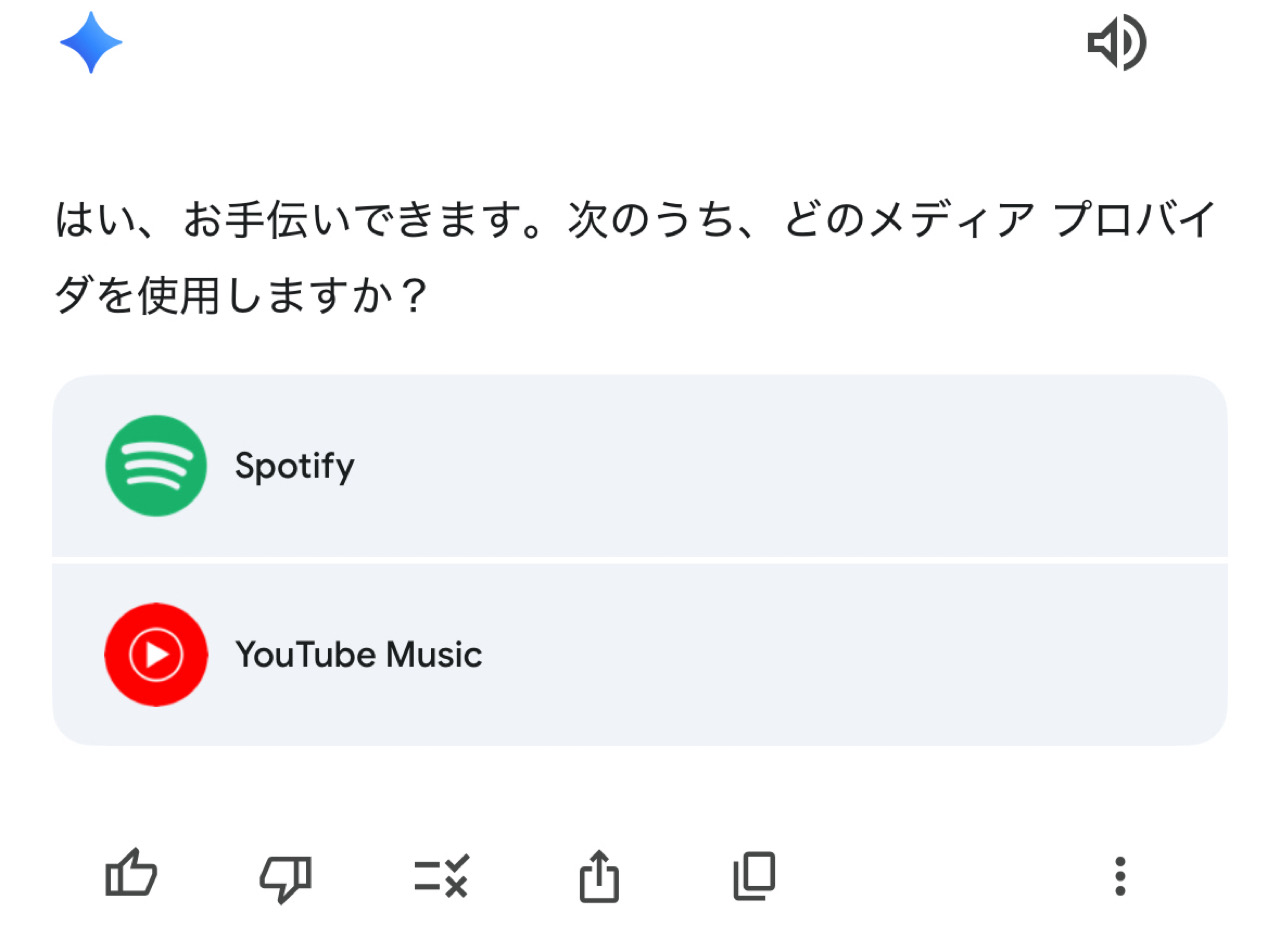Select the Spotify text label
The height and width of the screenshot is (926, 1280).
(x=295, y=466)
